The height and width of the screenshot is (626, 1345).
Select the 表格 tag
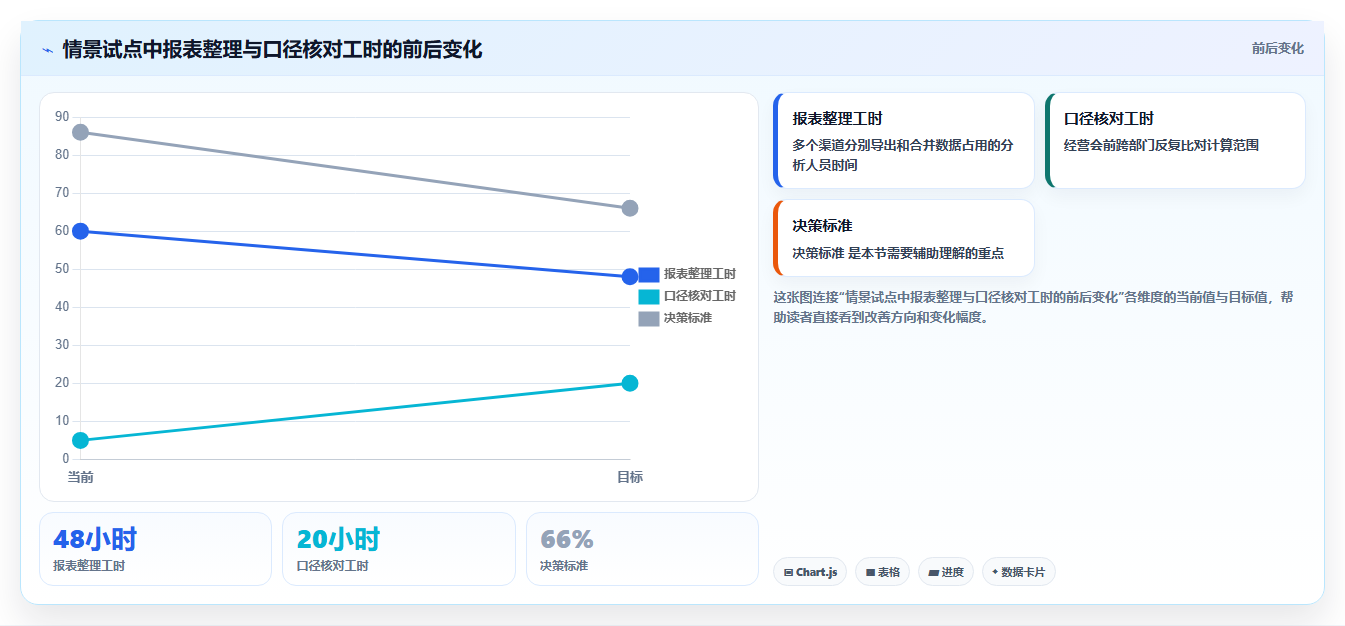pyautogui.click(x=882, y=572)
